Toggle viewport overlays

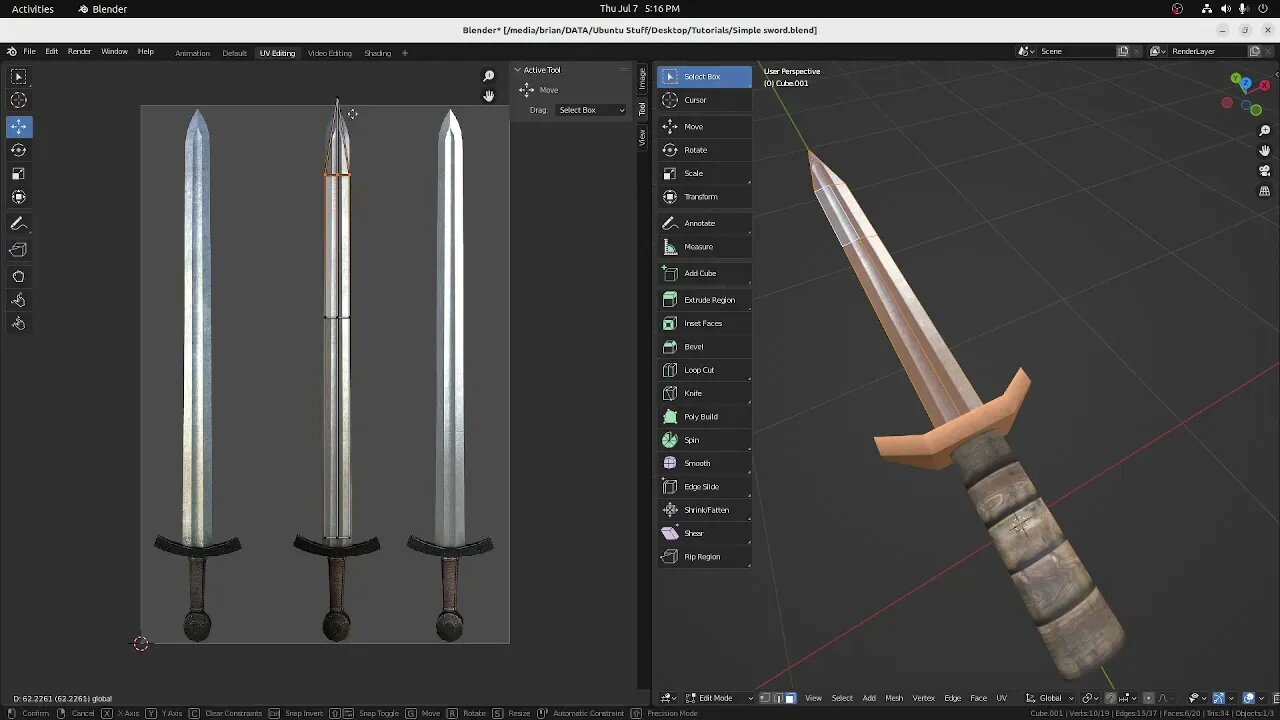pyautogui.click(x=1248, y=698)
